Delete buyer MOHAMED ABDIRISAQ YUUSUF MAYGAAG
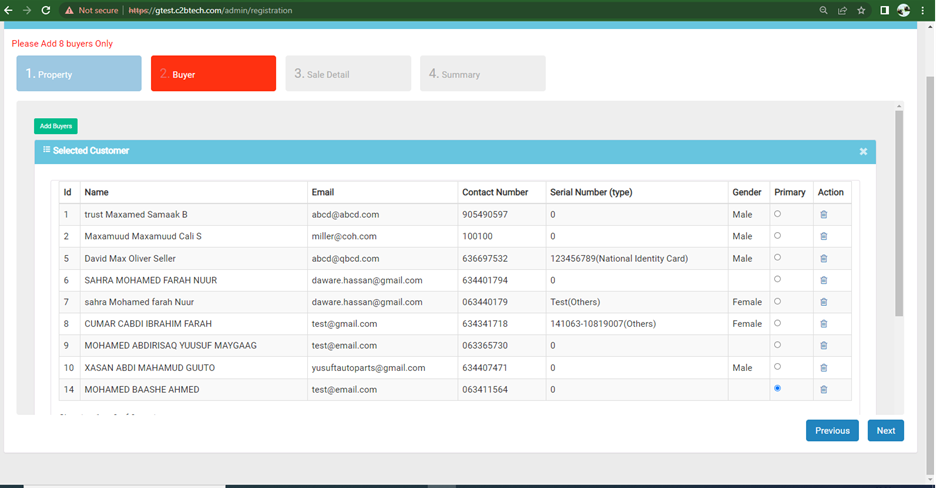The image size is (940, 488). (x=823, y=345)
